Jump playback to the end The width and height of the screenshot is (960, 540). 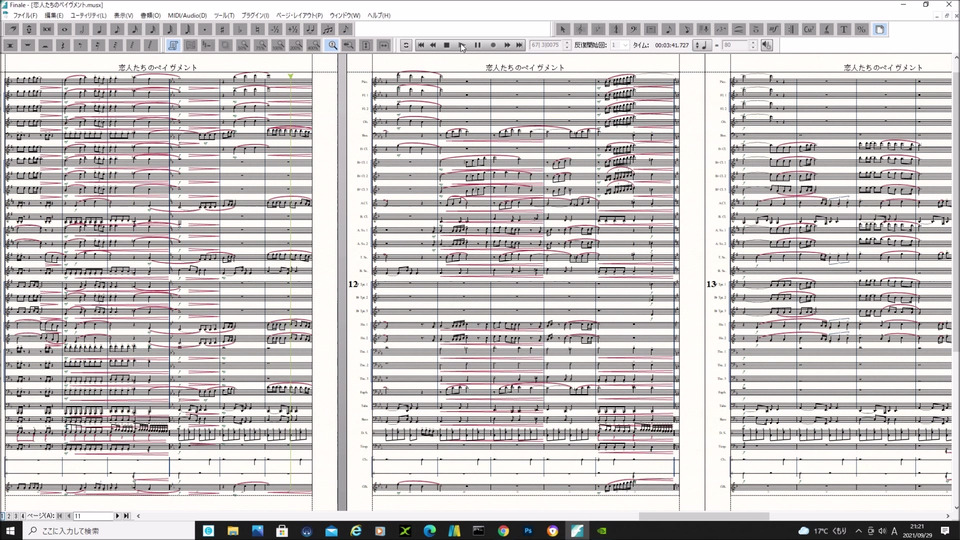(x=519, y=45)
